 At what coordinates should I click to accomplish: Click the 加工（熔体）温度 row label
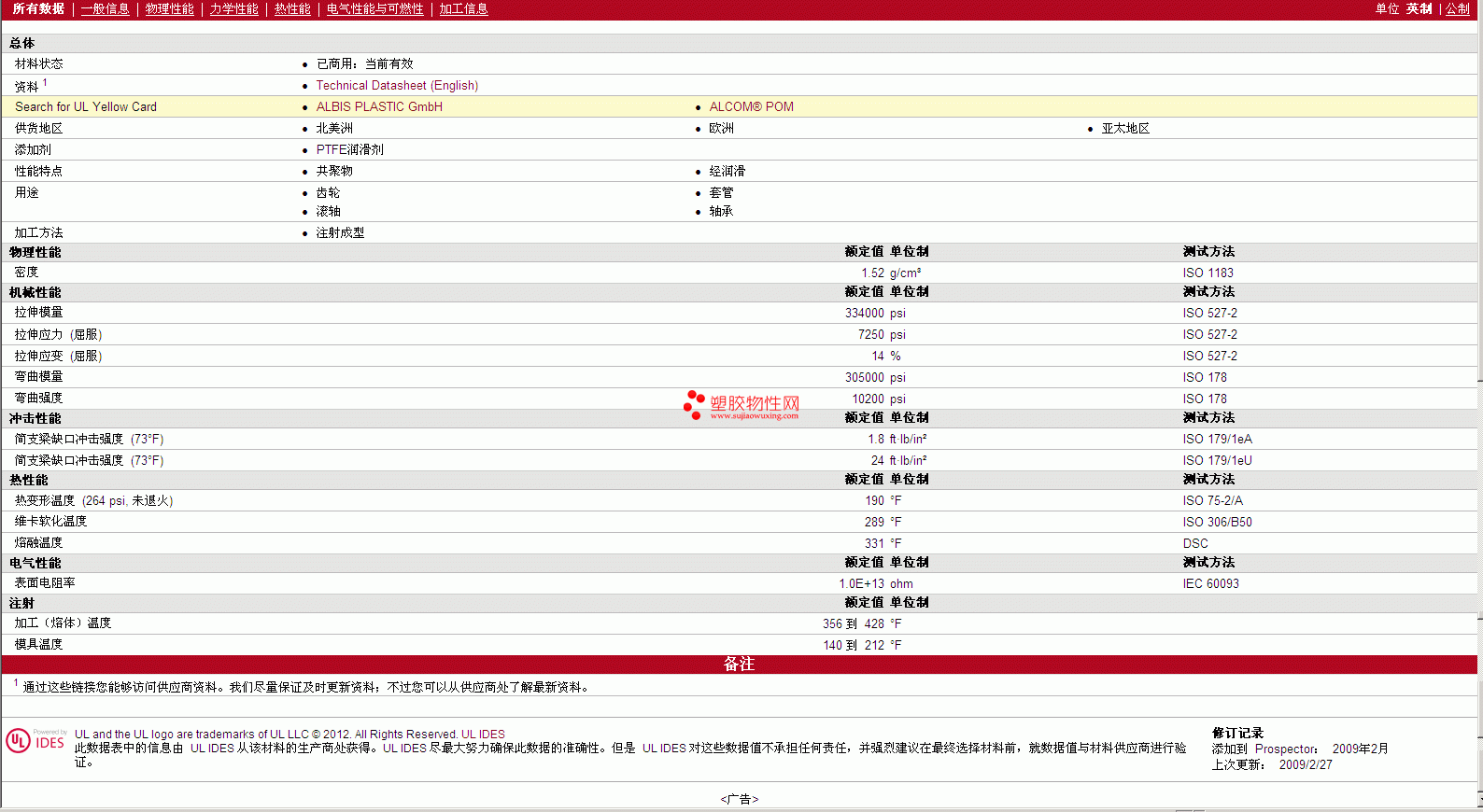[63, 623]
